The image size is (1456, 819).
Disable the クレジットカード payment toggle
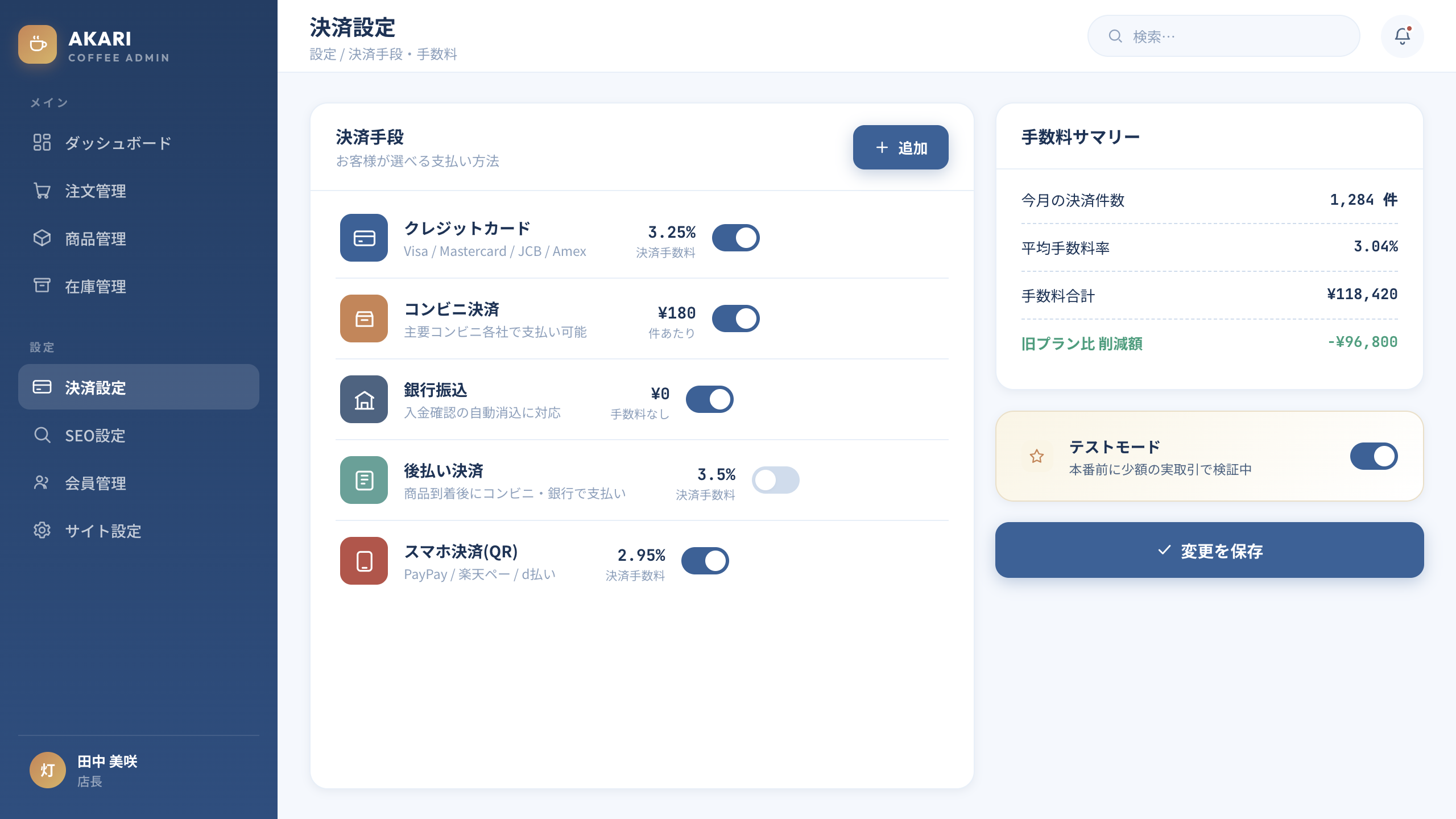coord(736,238)
